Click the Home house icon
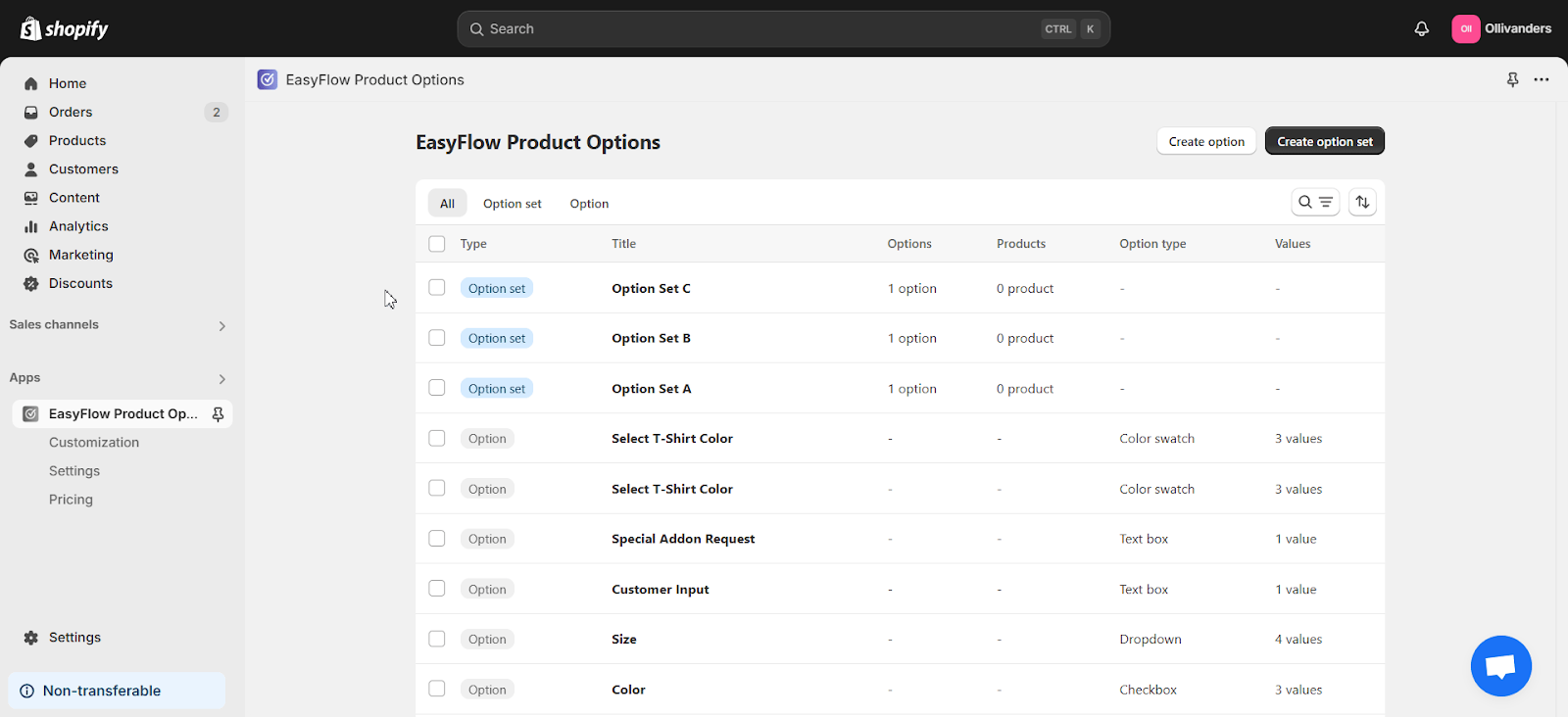 (x=31, y=83)
